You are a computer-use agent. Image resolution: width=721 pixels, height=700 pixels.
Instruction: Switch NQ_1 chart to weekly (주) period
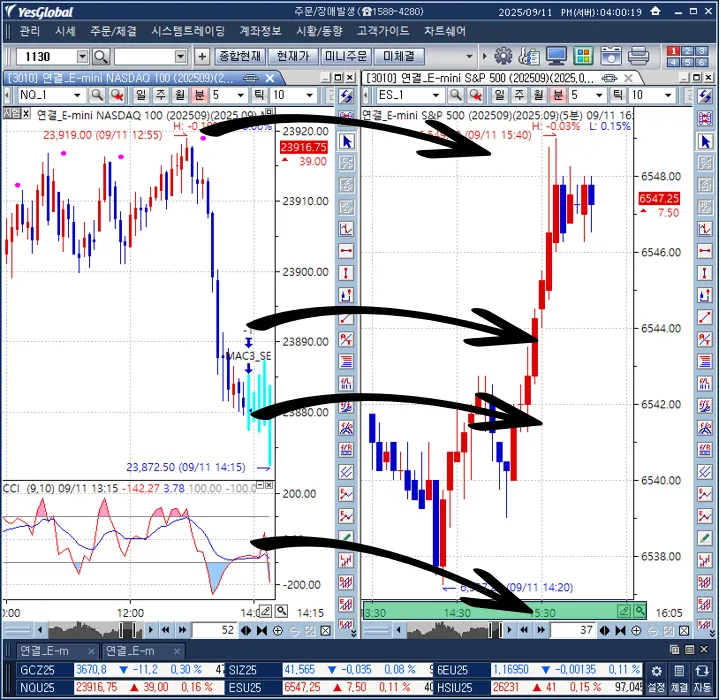tap(160, 95)
